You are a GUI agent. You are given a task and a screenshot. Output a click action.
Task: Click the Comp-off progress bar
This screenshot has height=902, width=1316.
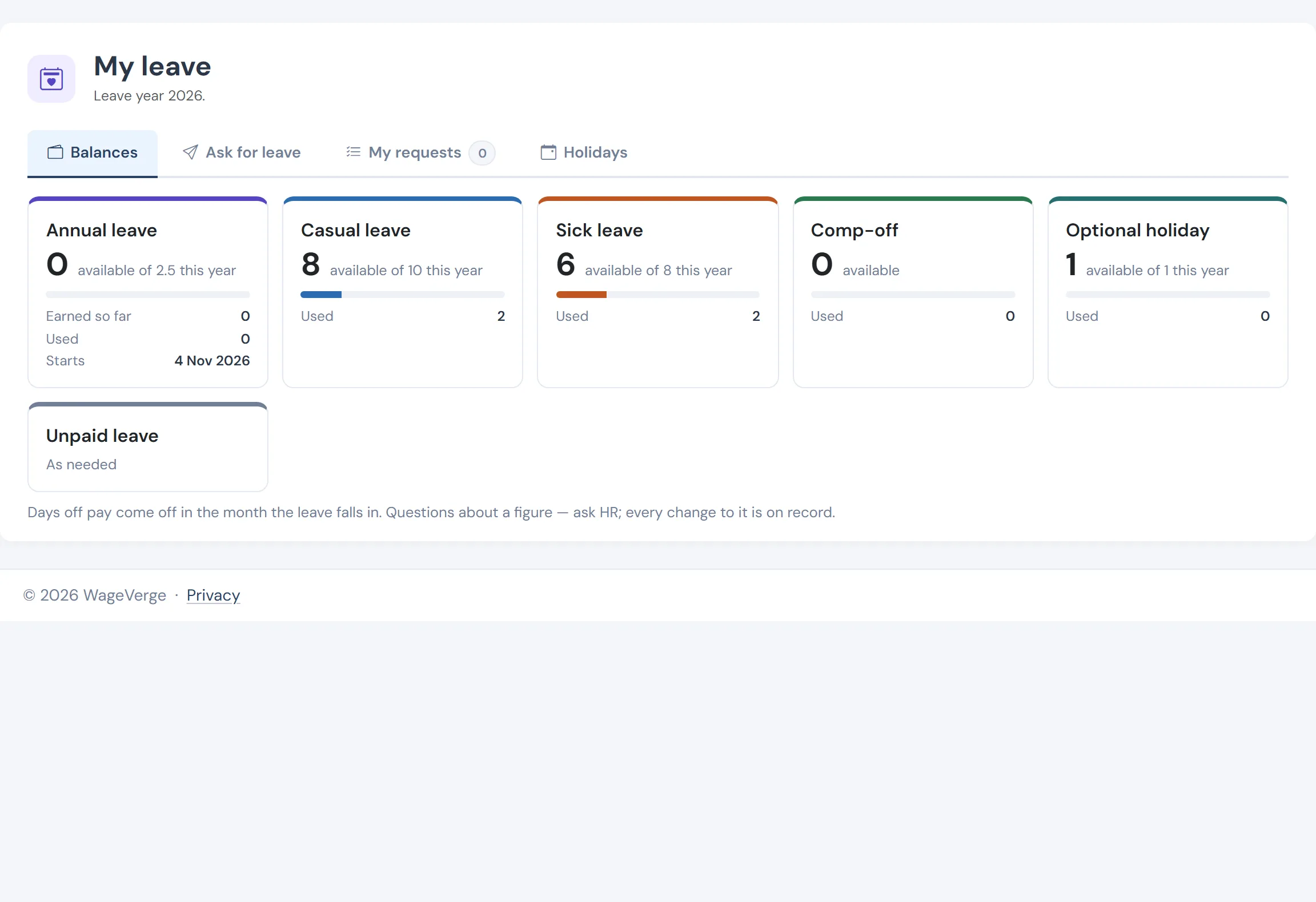click(x=913, y=295)
